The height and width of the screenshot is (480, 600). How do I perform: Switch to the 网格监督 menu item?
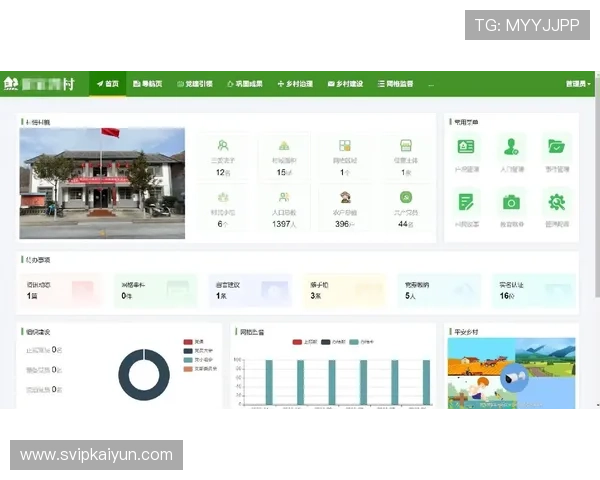pos(395,84)
